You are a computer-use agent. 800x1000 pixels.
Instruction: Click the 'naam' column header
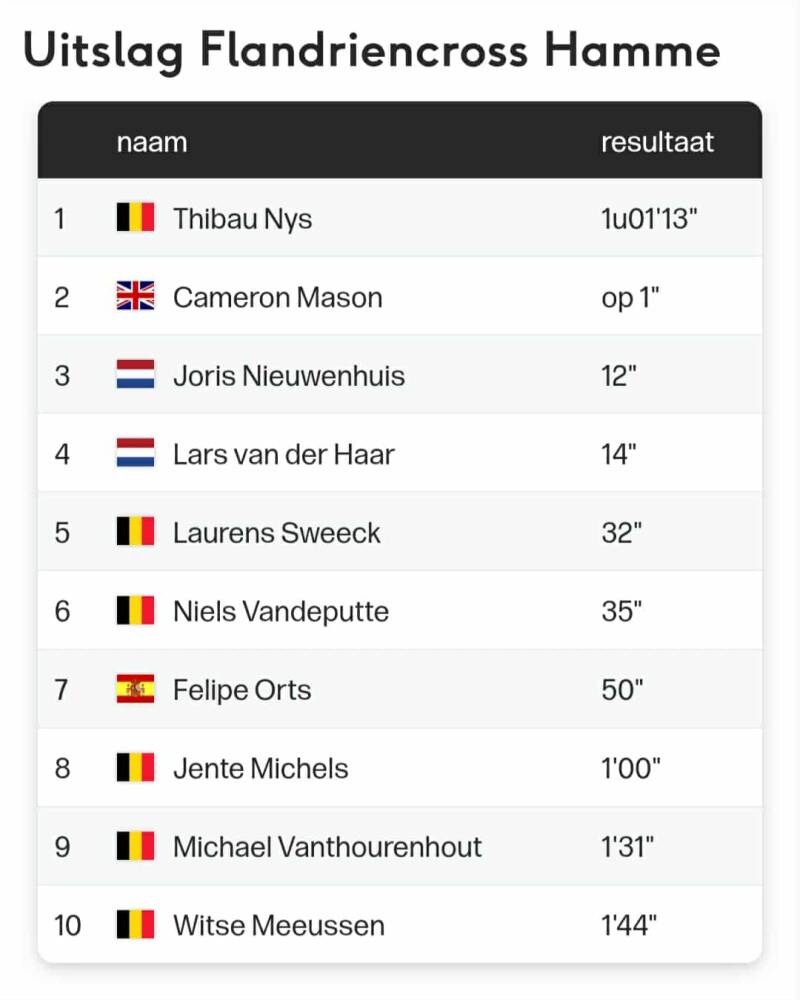coord(151,142)
